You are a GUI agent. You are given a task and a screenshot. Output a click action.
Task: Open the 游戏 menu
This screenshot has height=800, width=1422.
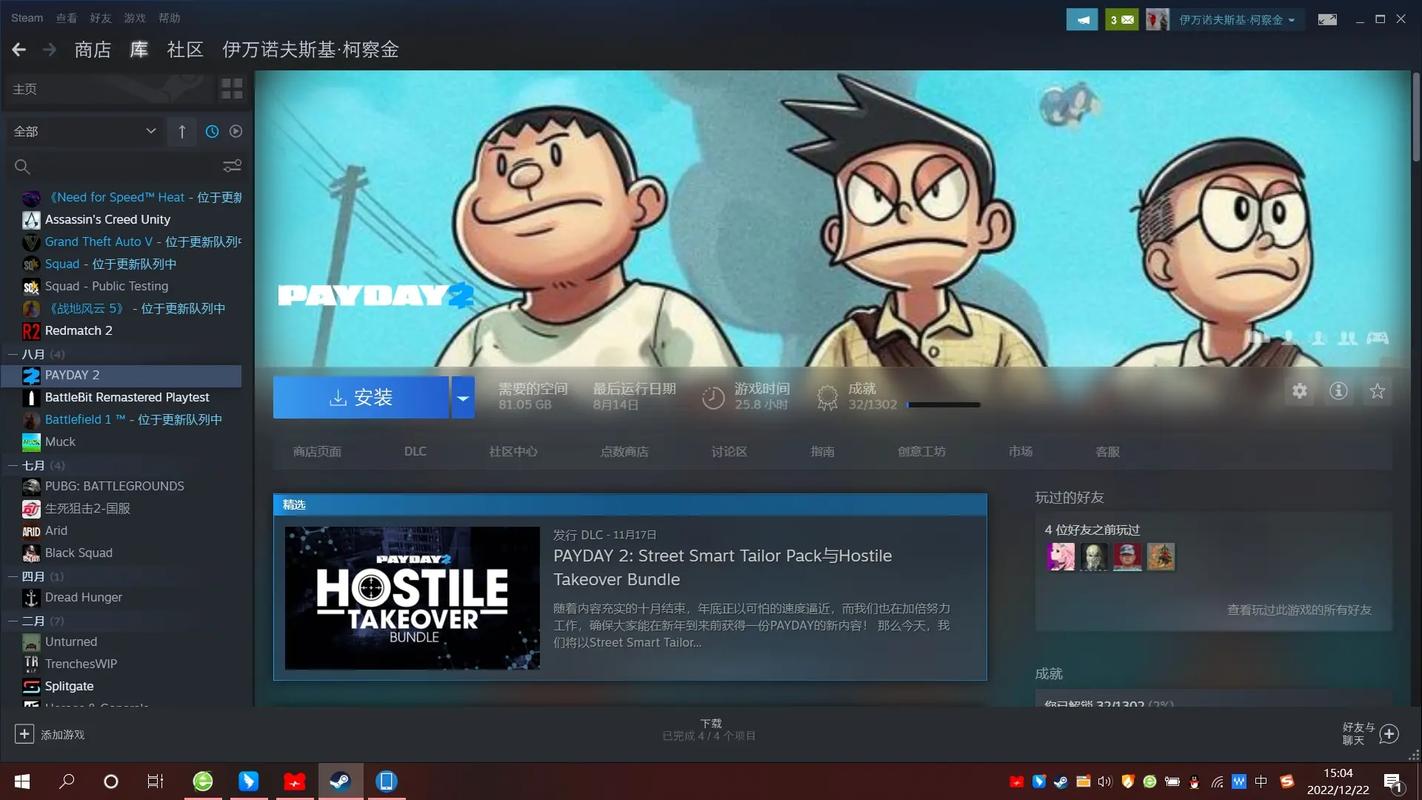135,18
